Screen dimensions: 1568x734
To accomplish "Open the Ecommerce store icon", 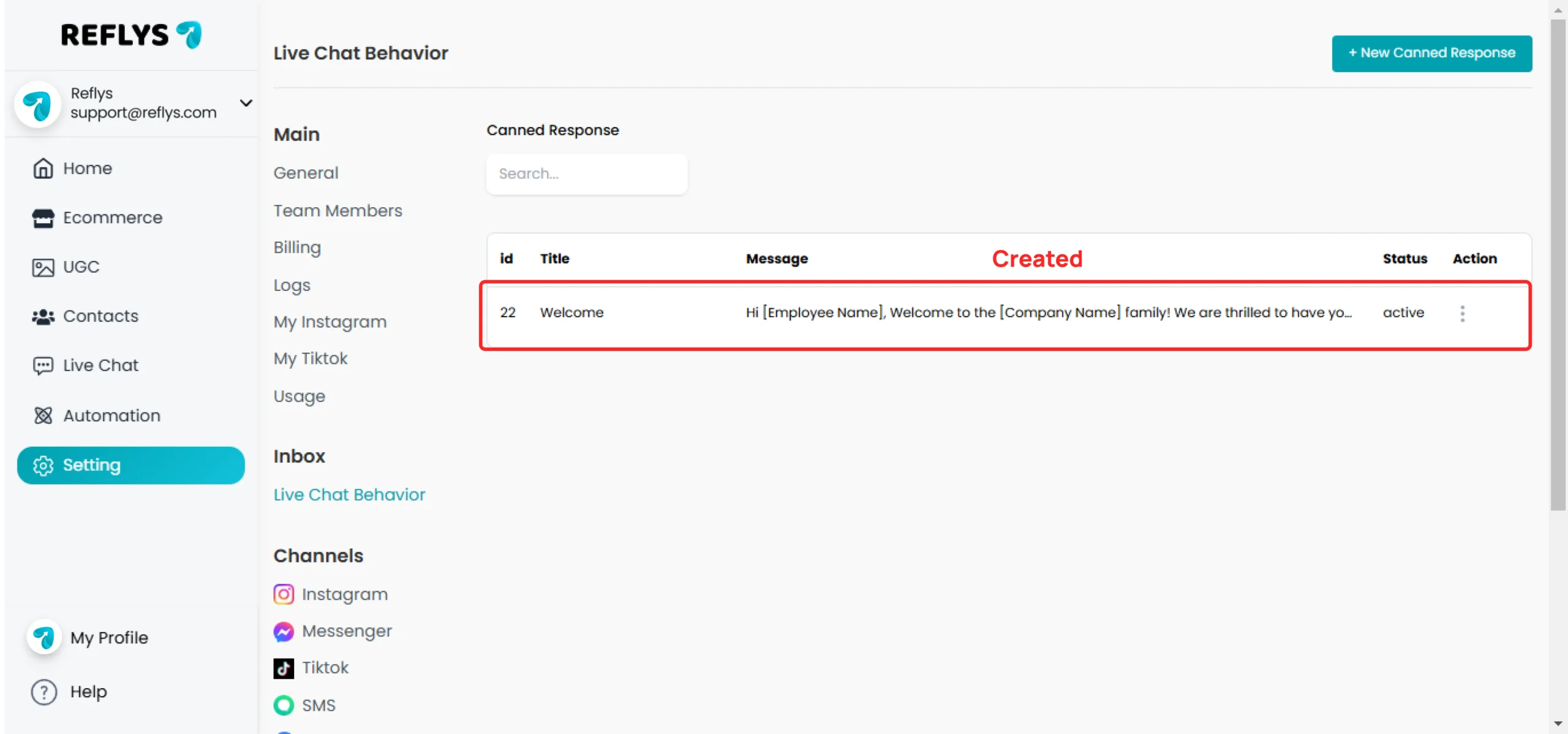I will 43,218.
